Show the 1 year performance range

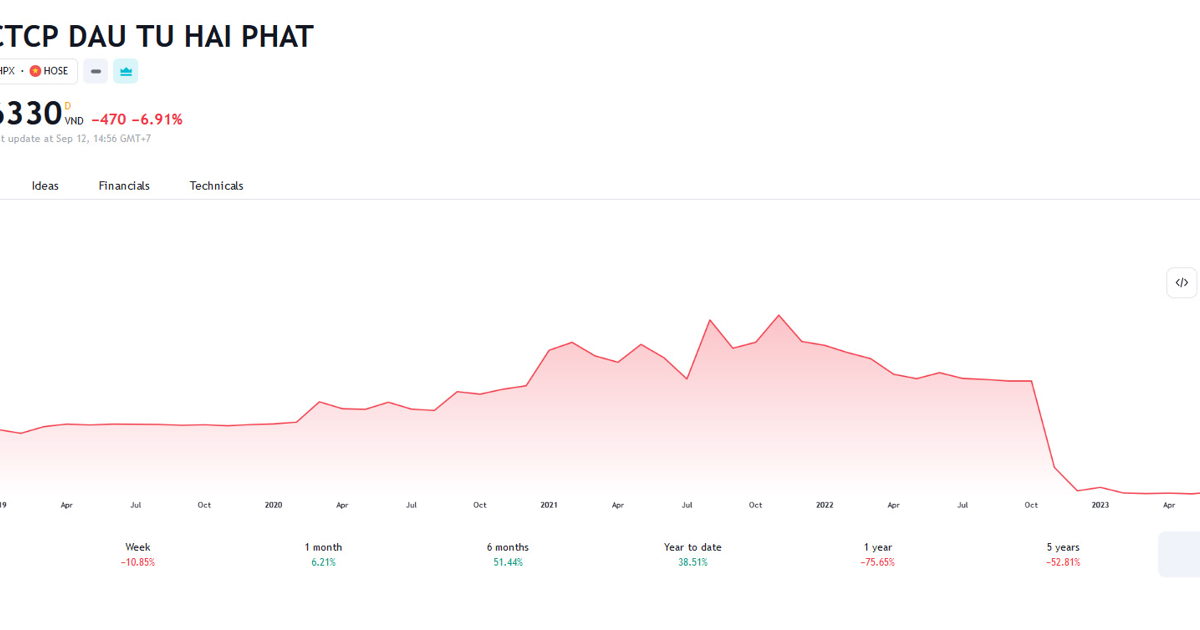coord(878,554)
